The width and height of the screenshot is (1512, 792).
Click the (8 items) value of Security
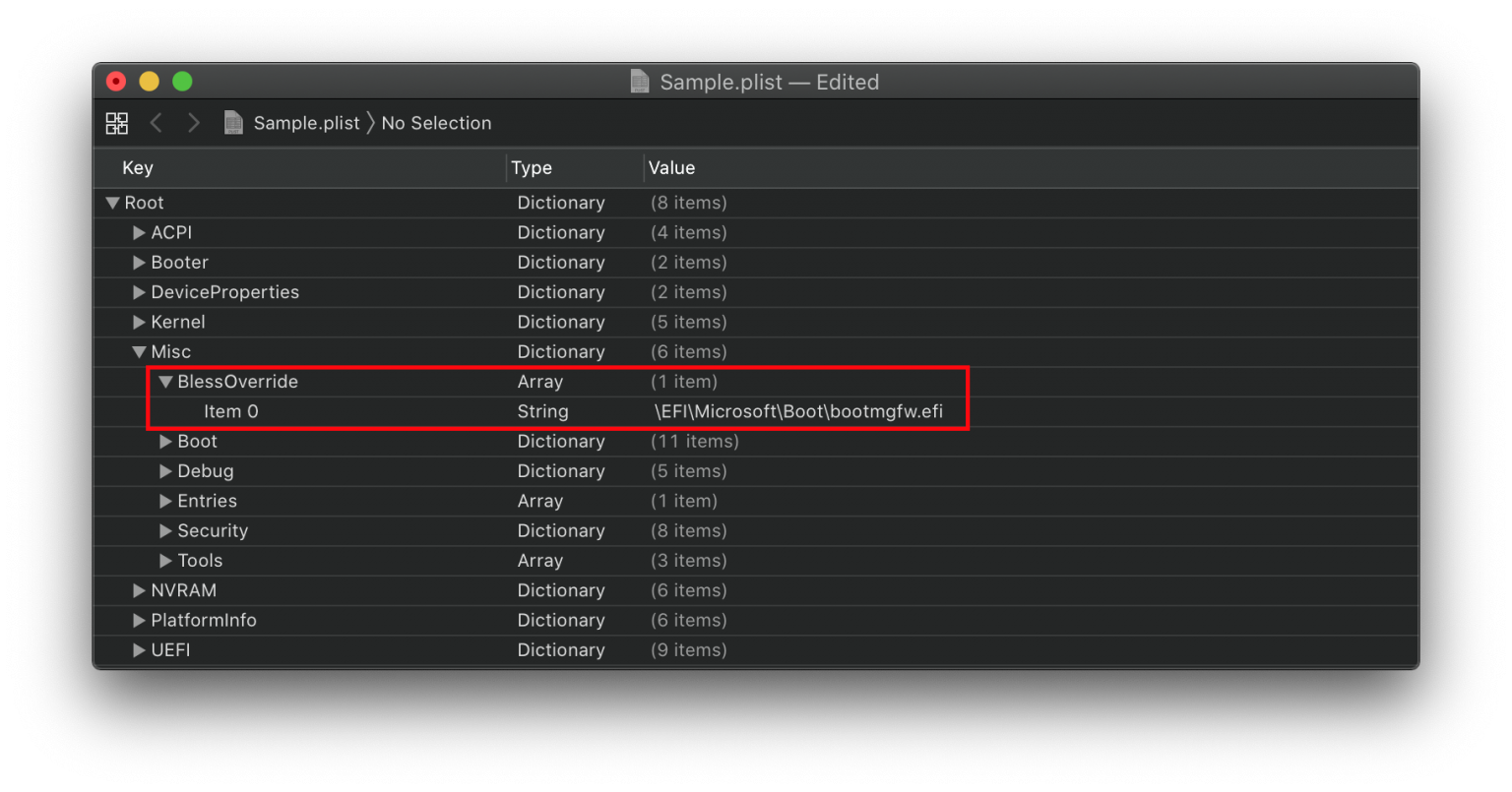pyautogui.click(x=689, y=531)
